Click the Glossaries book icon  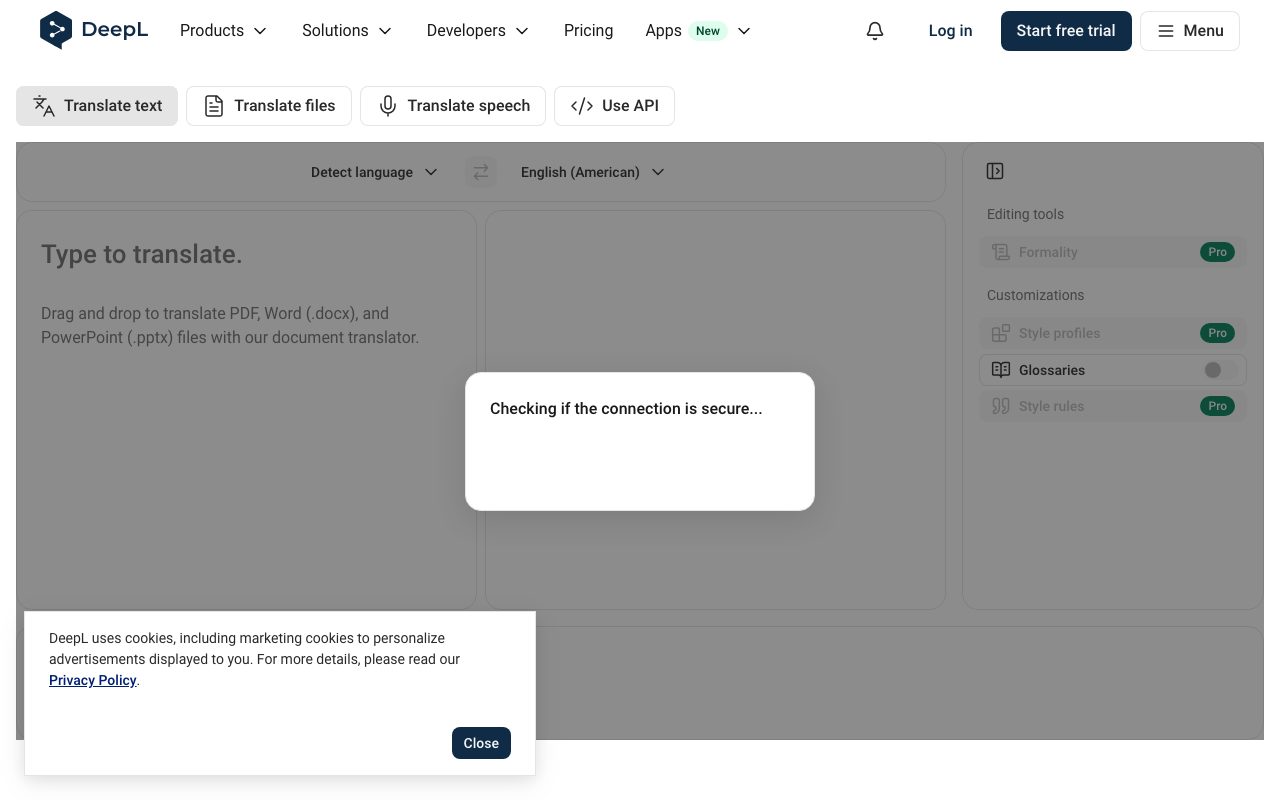(x=1001, y=370)
